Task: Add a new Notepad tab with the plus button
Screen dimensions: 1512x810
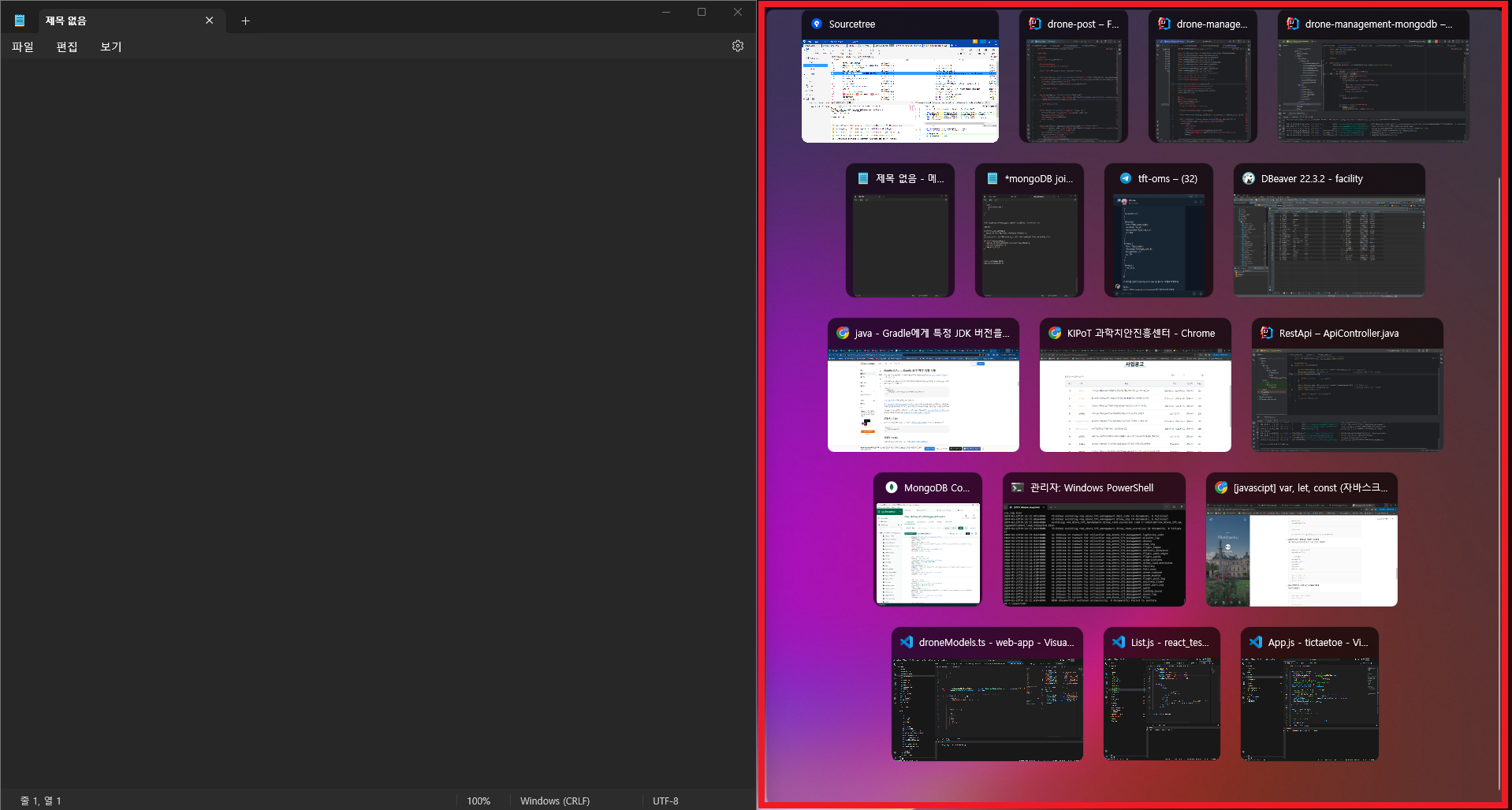Action: pyautogui.click(x=245, y=21)
